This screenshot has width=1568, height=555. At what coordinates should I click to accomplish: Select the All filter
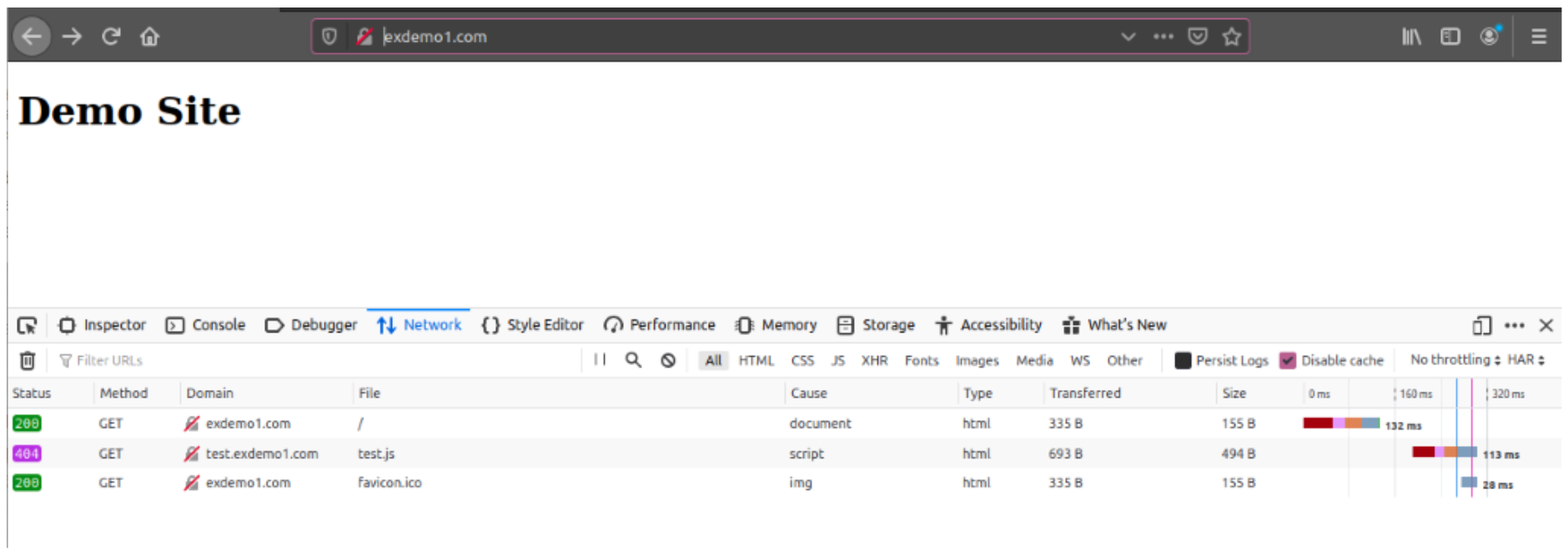(713, 360)
